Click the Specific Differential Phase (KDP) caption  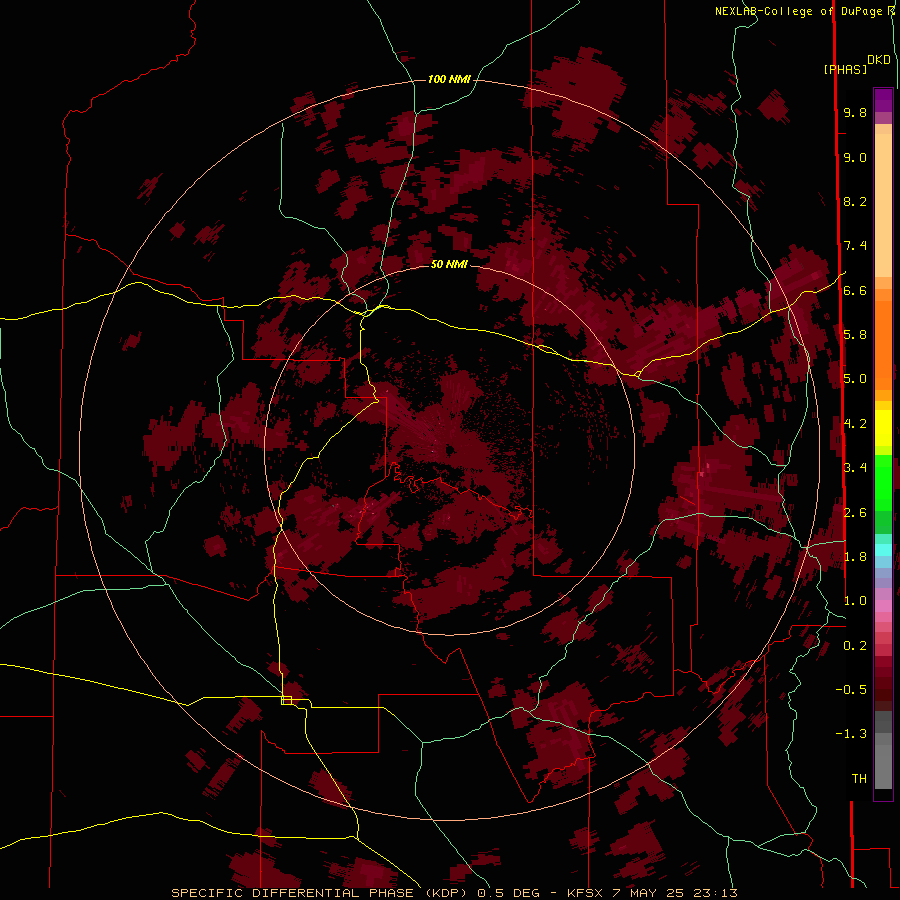click(317, 893)
